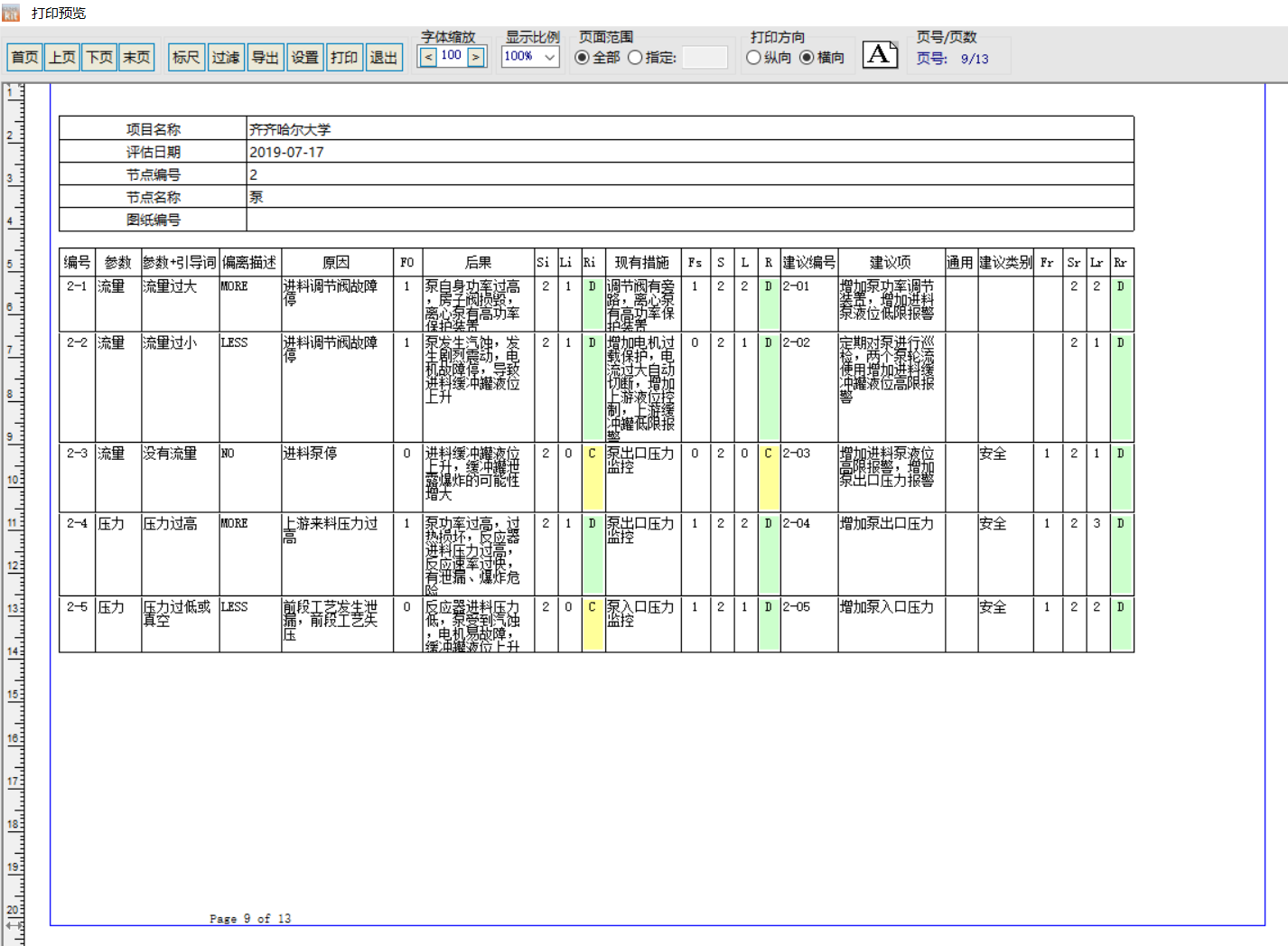The height and width of the screenshot is (946, 1288).
Task: Click the 流量过小 cell in row 2-2
Action: (180, 388)
